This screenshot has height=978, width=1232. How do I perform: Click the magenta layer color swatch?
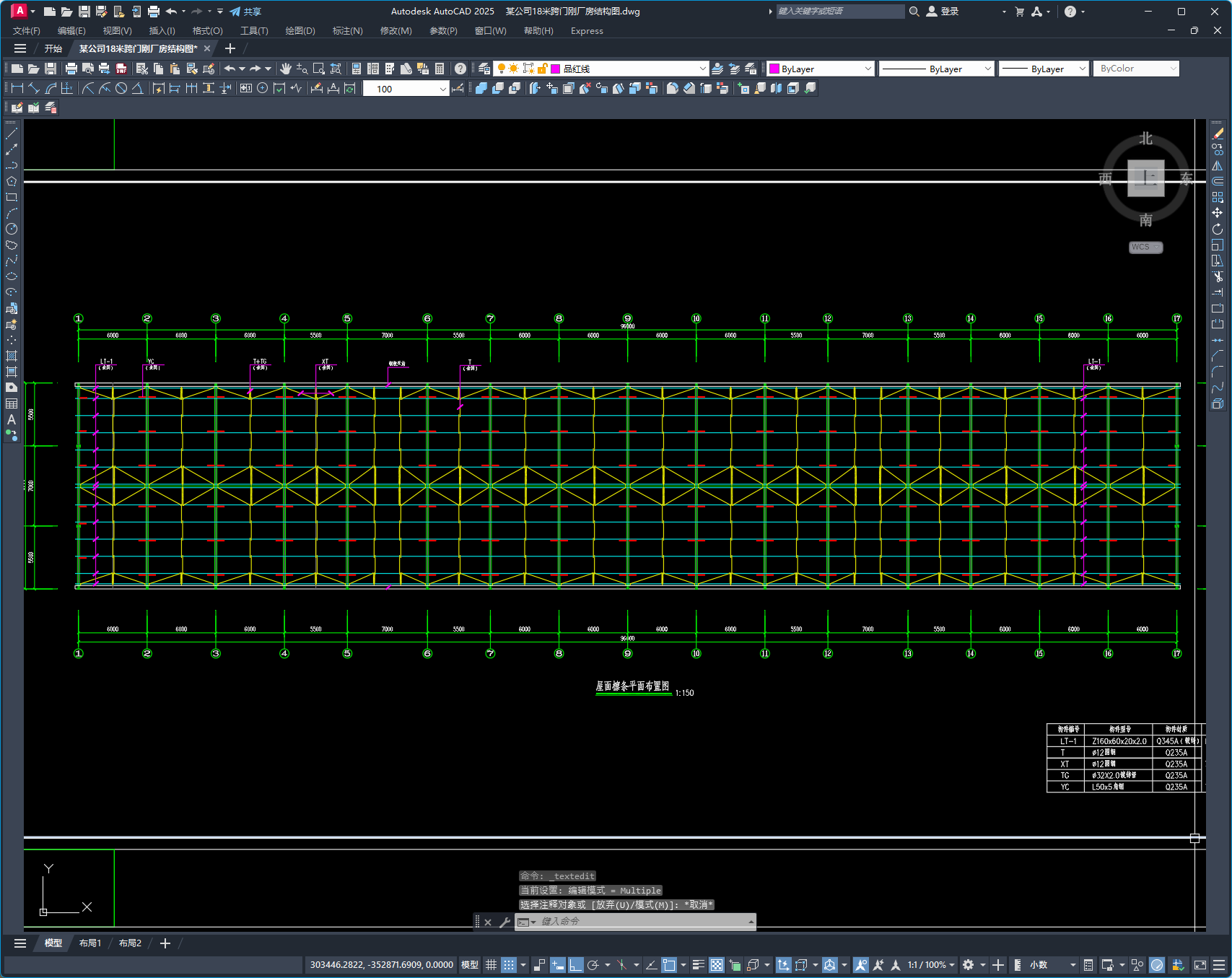556,69
